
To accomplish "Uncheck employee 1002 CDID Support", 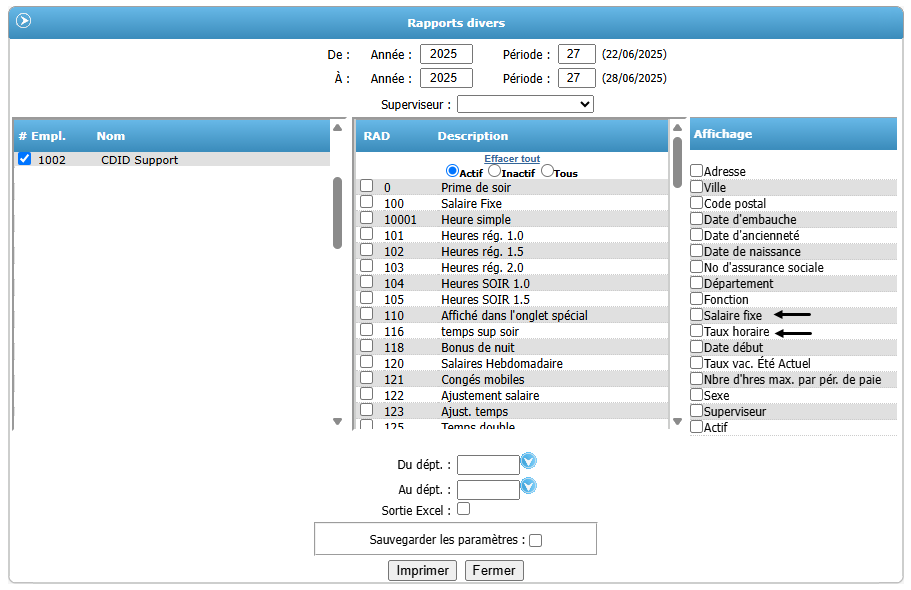I will 25,159.
